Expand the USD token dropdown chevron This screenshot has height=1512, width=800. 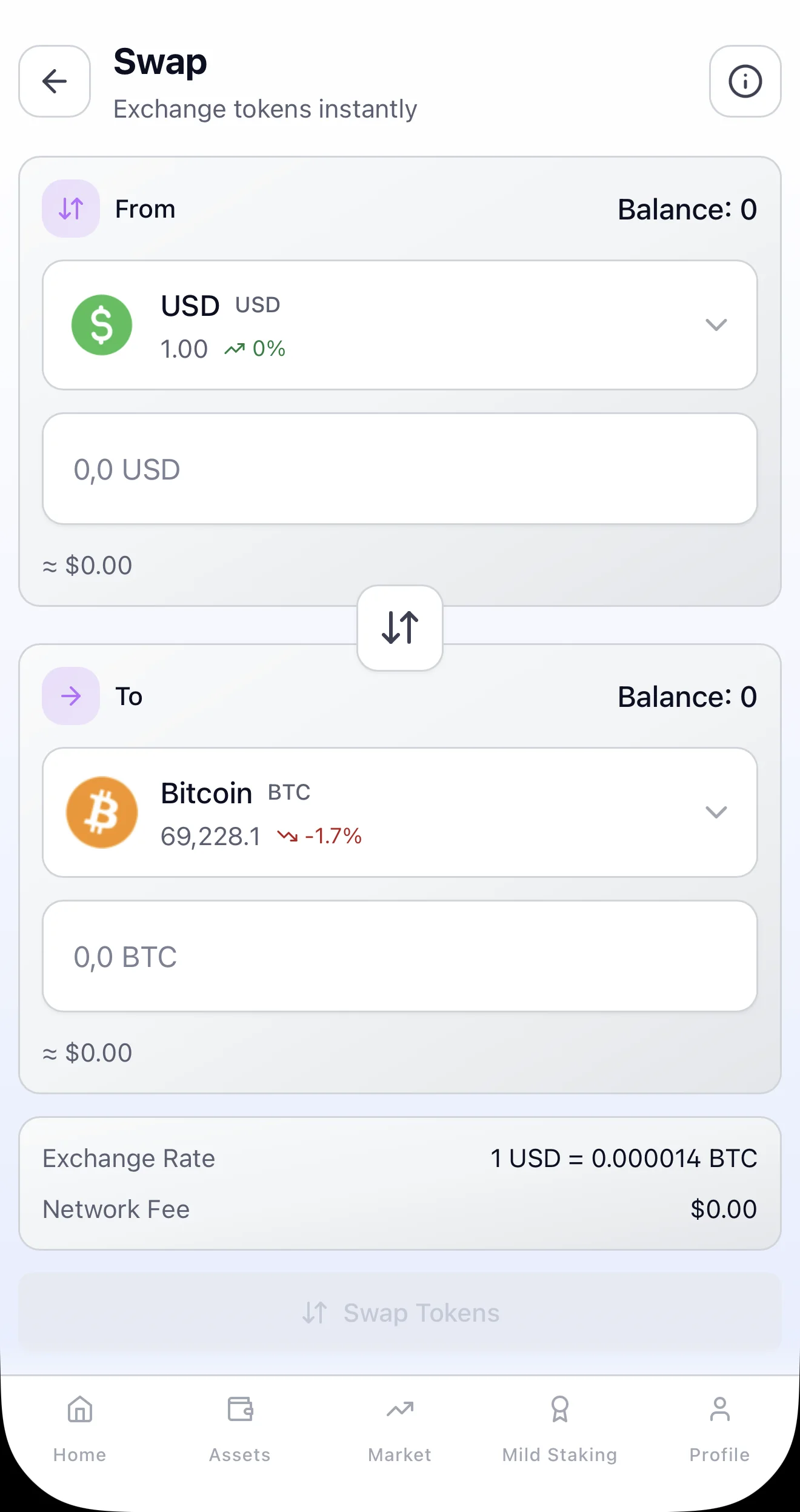(x=716, y=325)
